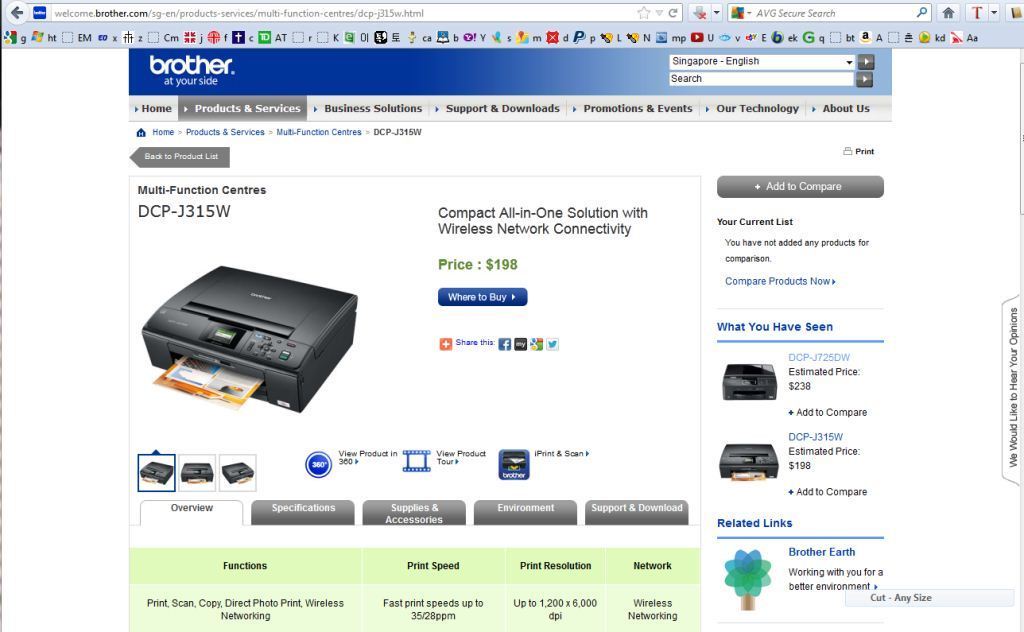The height and width of the screenshot is (632, 1024).
Task: Click the View Product in 360 link
Action: pyautogui.click(x=368, y=457)
